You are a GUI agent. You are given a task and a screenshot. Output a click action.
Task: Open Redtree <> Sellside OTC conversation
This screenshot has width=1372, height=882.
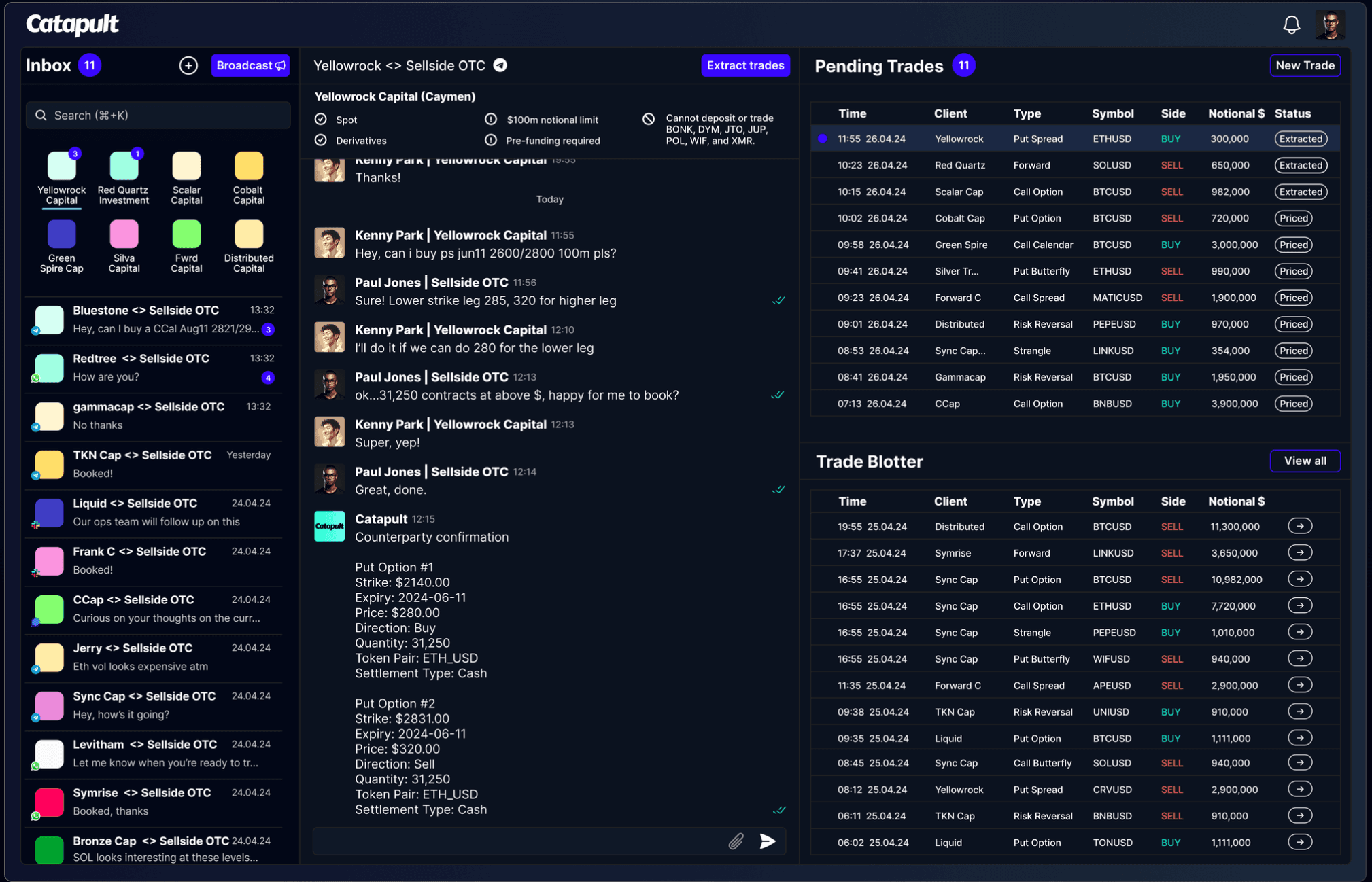click(x=156, y=368)
